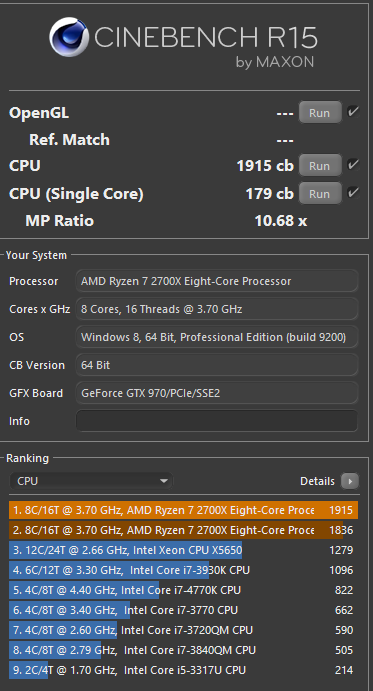This screenshot has height=691, width=373.
Task: Select the Core i7-3930K ranking entry
Action: tap(183, 570)
